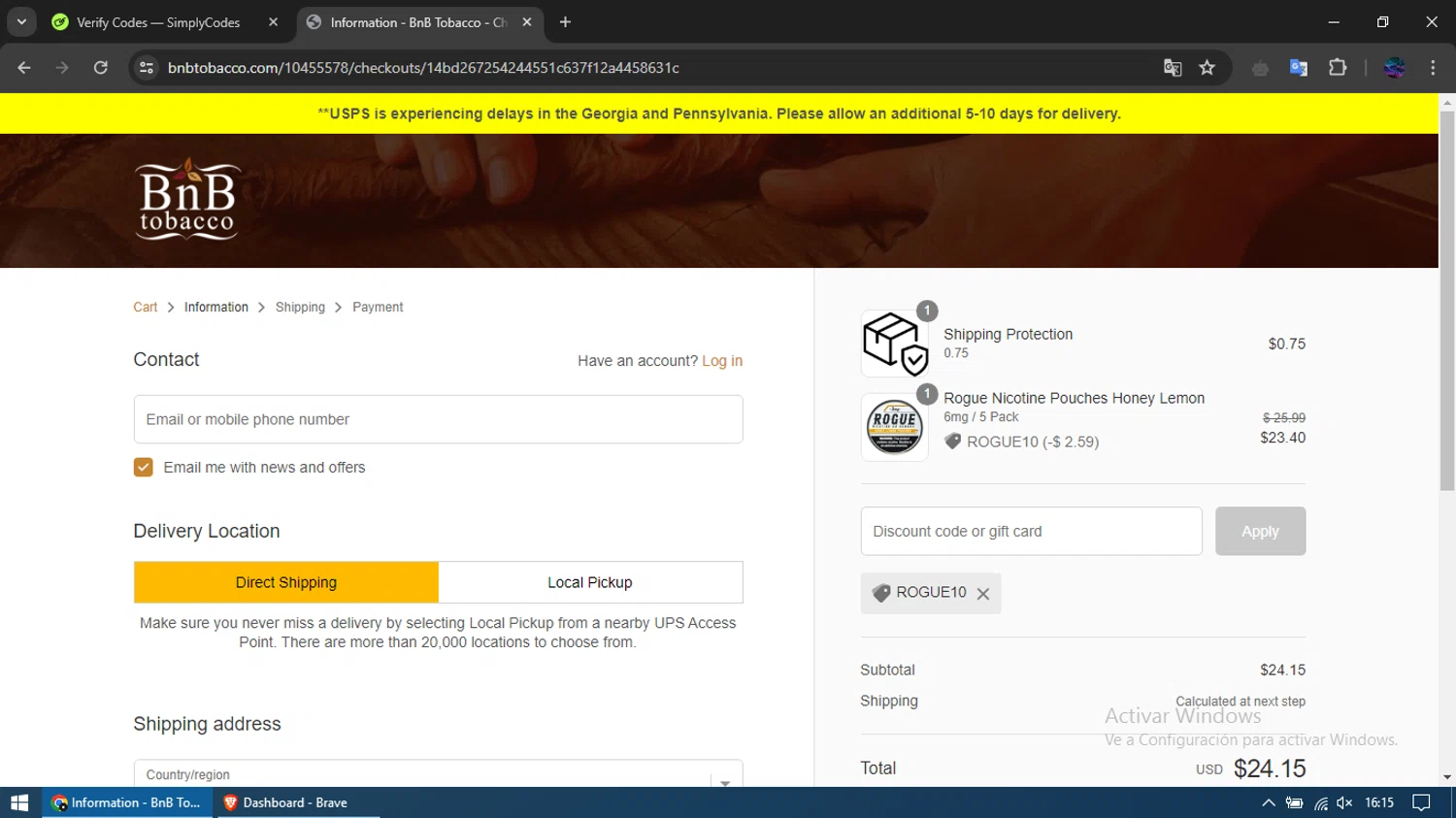
Task: Remove the ROGUE10 discount code
Action: point(983,594)
